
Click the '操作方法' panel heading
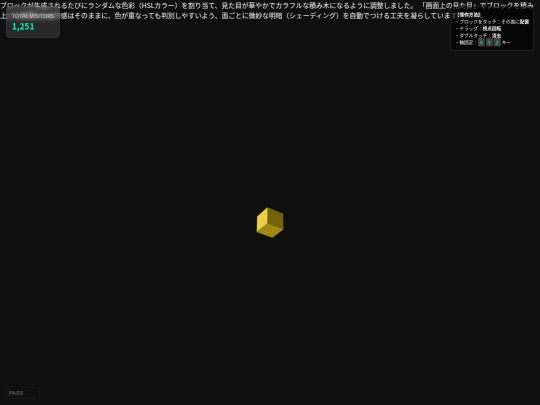pyautogui.click(x=469, y=15)
